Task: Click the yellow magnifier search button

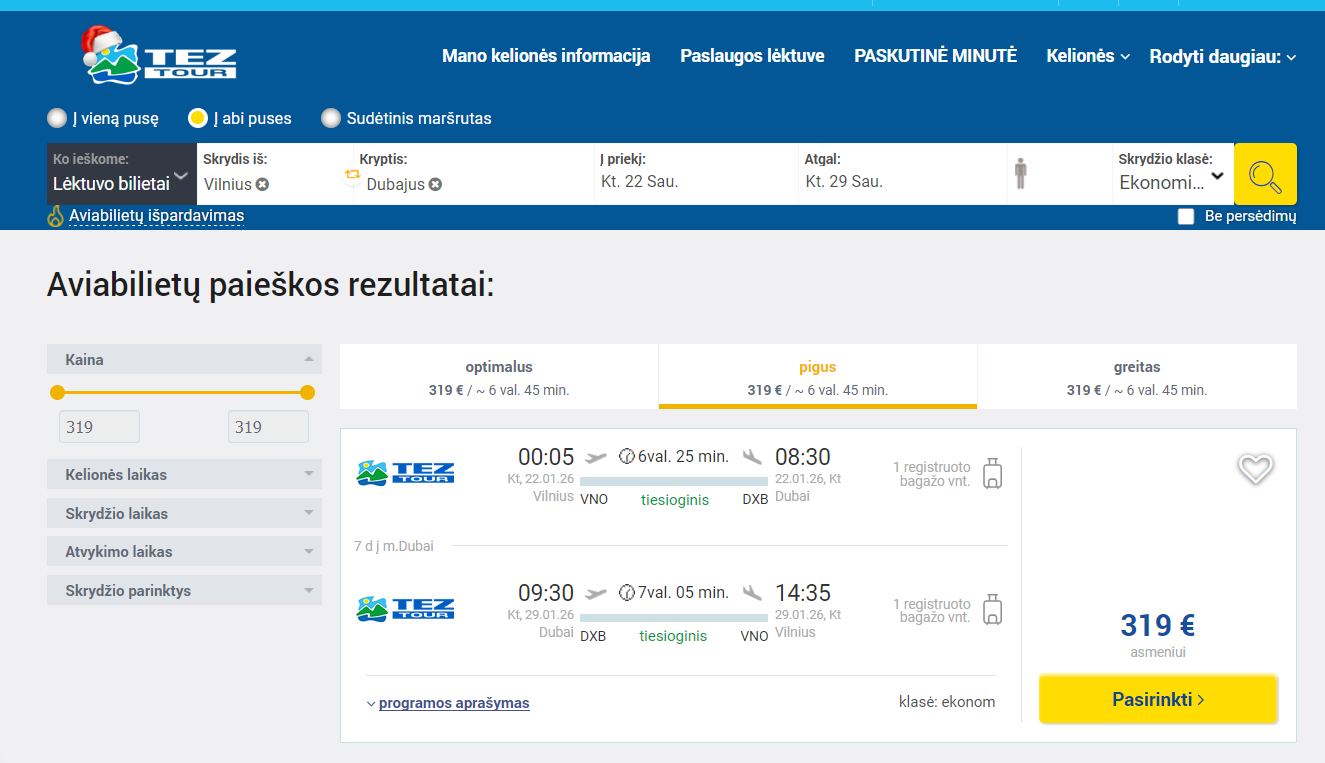Action: (1265, 175)
